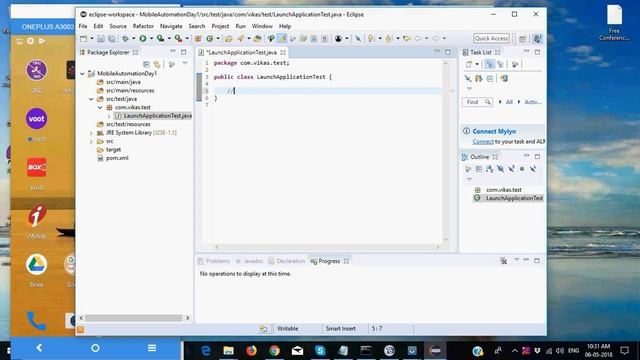
Task: Switch to the Problems tab
Action: pos(214,261)
